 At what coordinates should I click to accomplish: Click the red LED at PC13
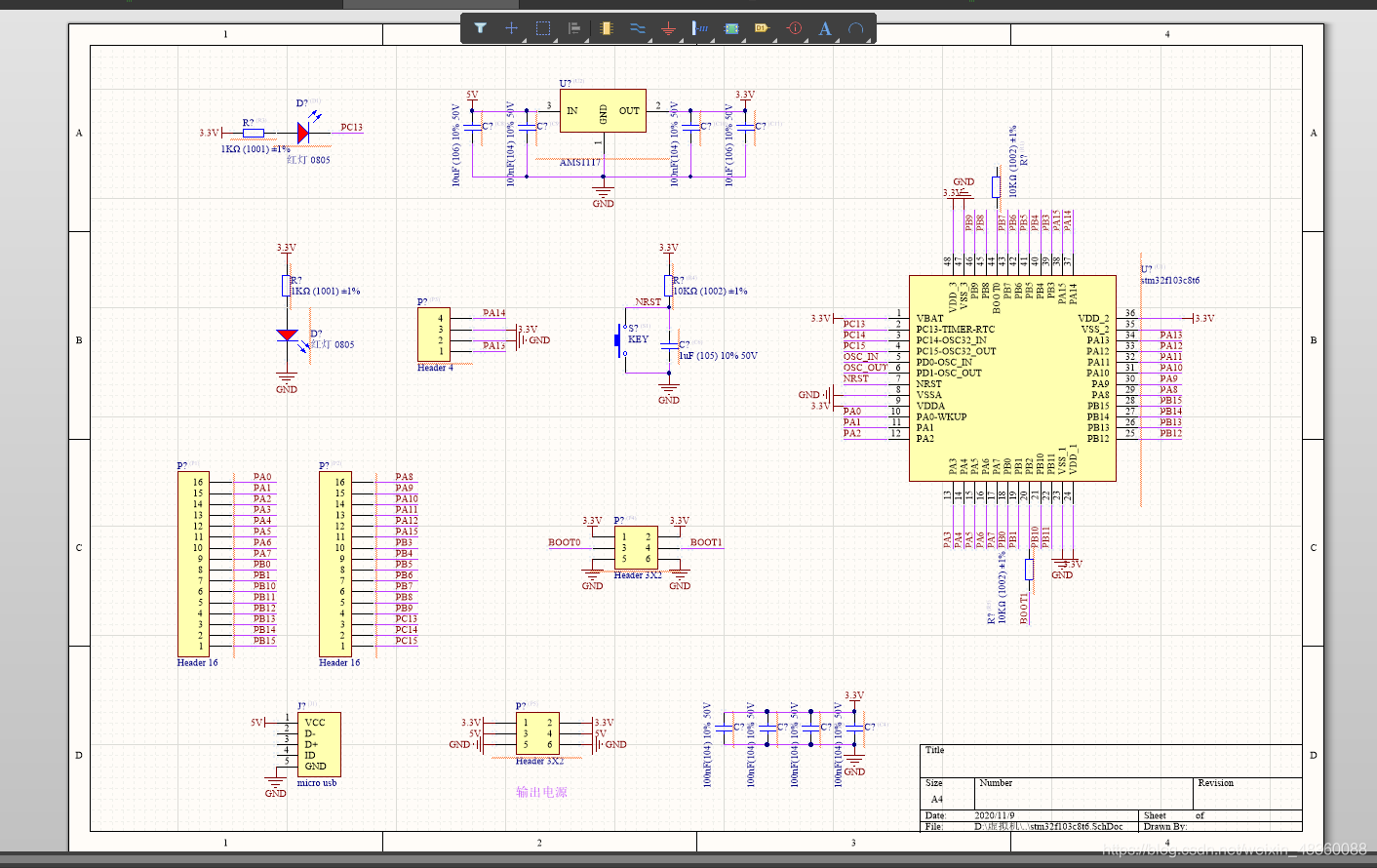(x=303, y=132)
